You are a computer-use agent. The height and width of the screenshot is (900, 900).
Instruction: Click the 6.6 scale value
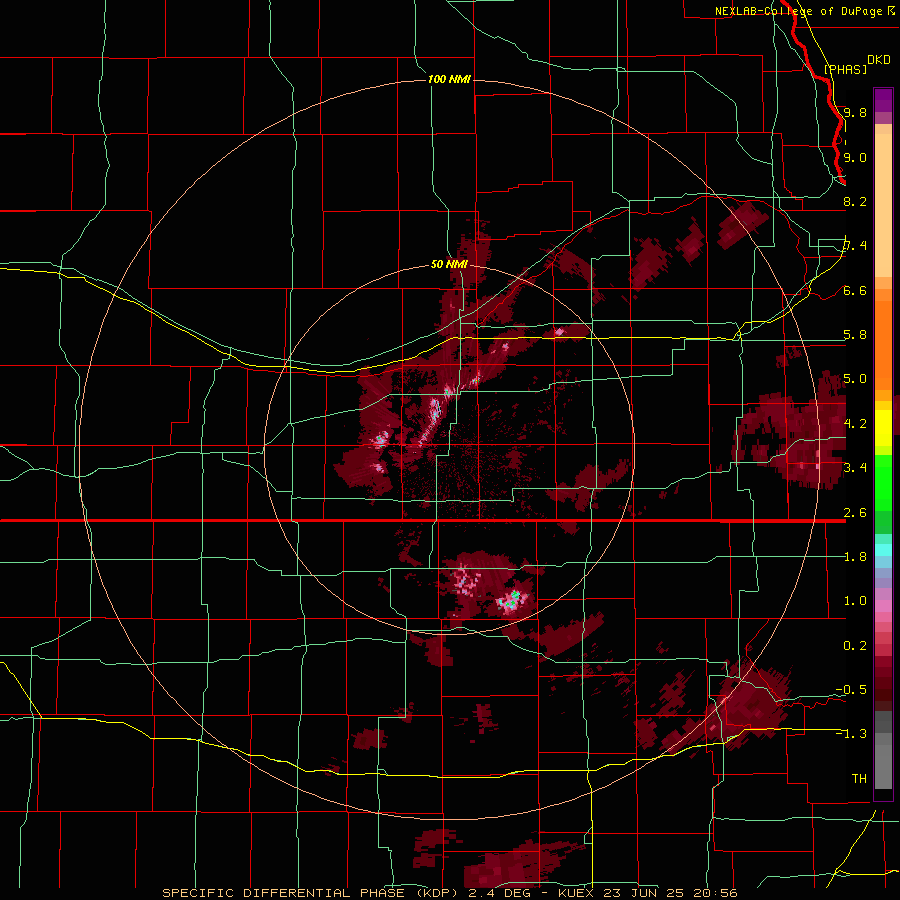click(x=855, y=290)
